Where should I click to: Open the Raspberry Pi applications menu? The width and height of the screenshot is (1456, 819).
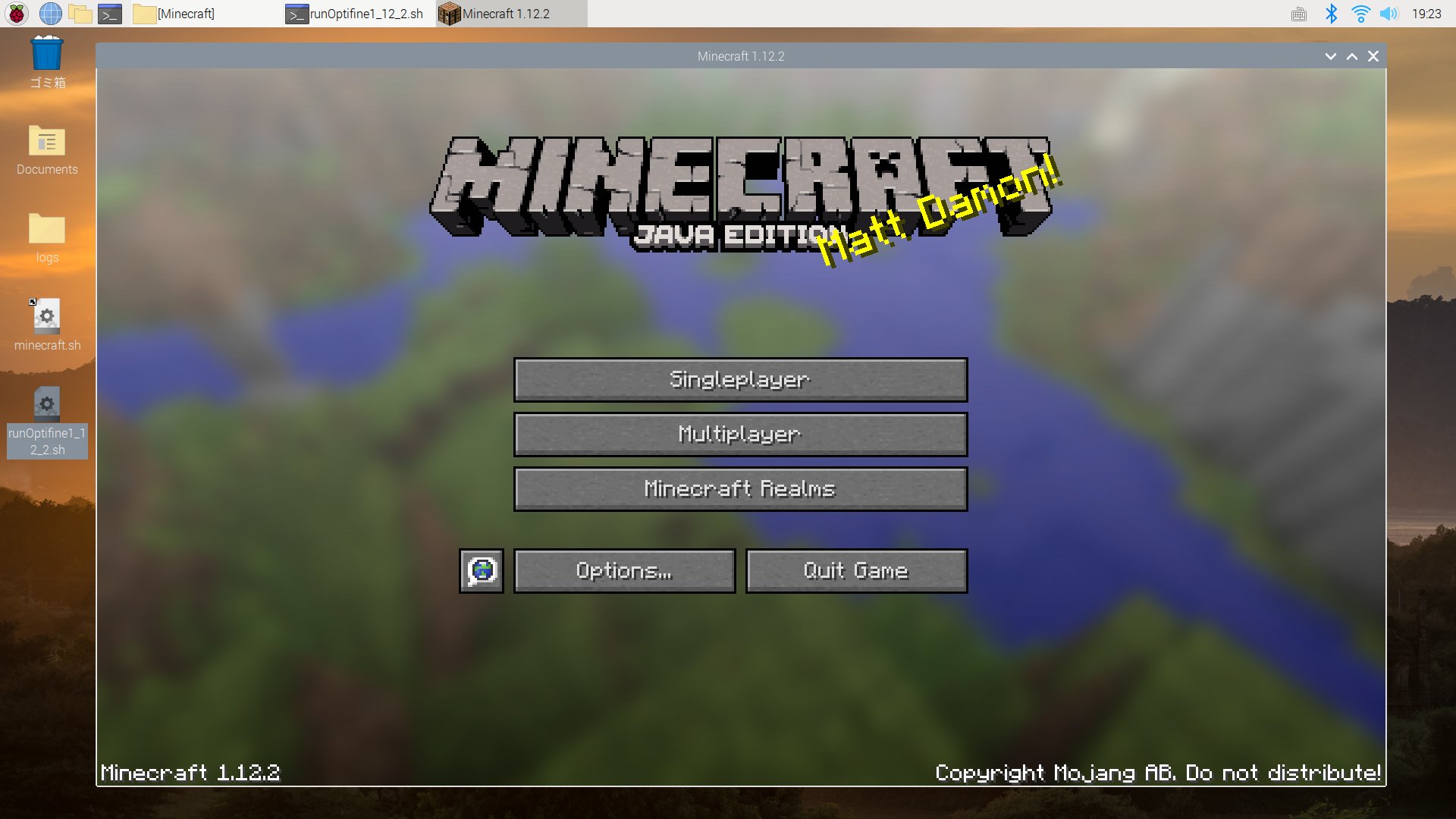coord(17,14)
